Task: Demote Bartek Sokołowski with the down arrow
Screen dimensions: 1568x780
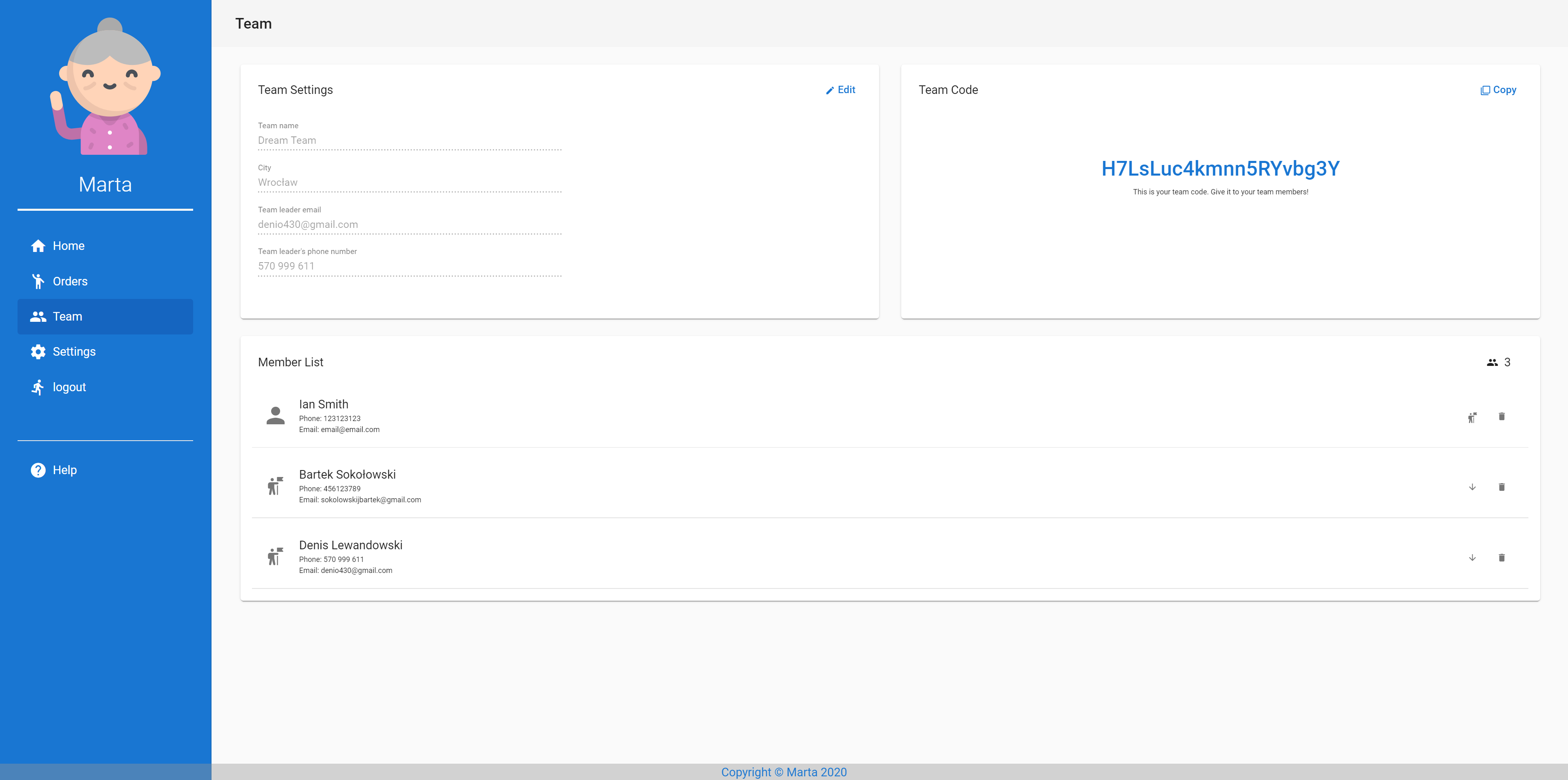Action: [x=1472, y=487]
